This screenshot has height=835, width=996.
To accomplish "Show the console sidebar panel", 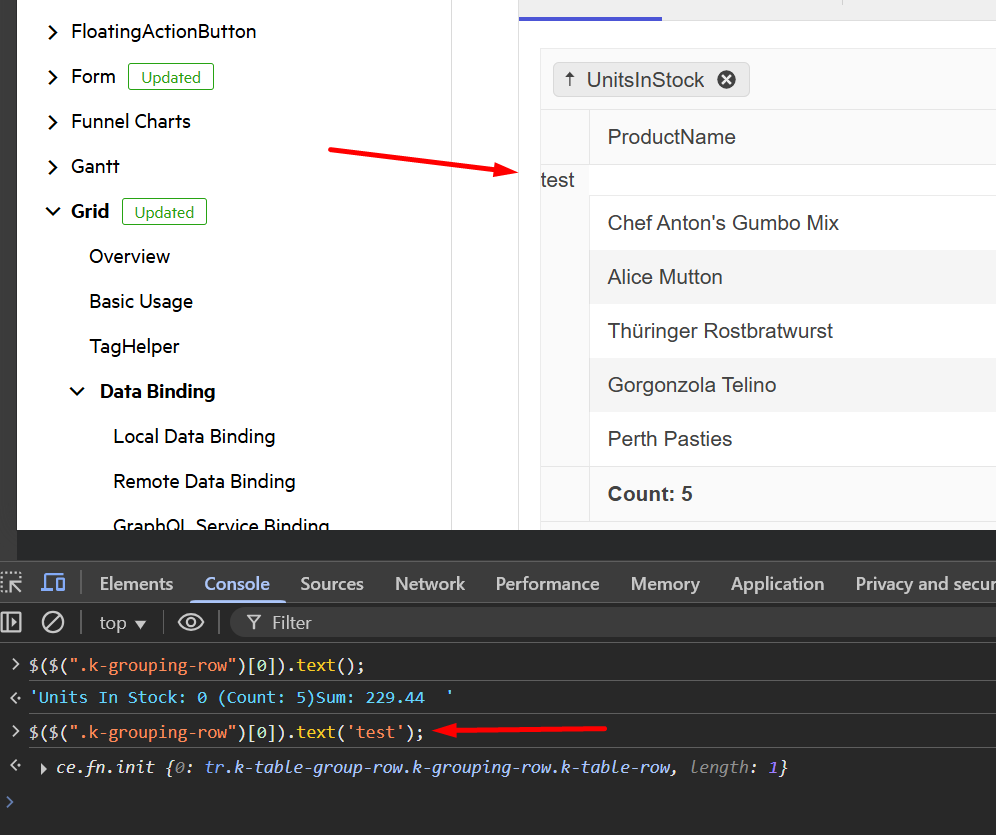I will (x=11, y=622).
